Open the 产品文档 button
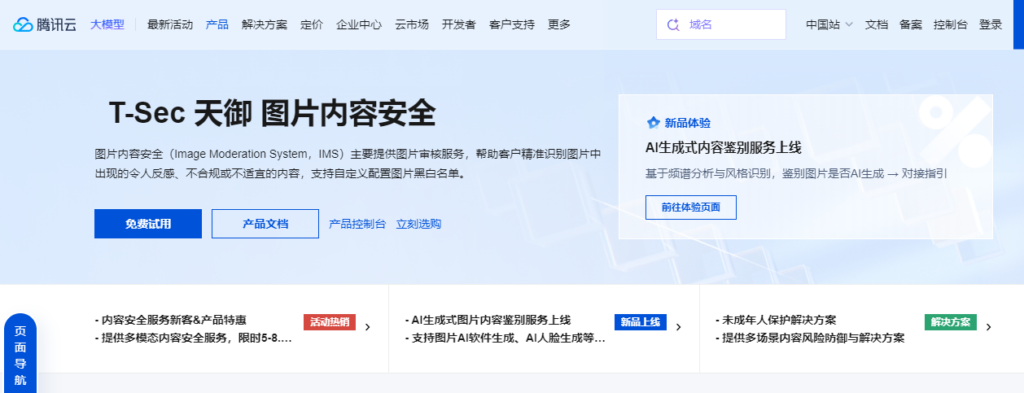Image resolution: width=1024 pixels, height=393 pixels. [265, 224]
